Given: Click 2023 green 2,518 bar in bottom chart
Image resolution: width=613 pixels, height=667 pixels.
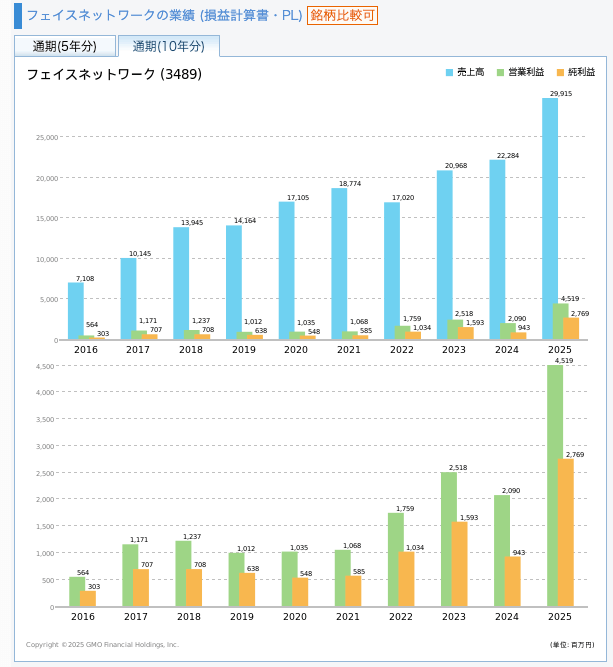Looking at the screenshot, I should (x=449, y=539).
